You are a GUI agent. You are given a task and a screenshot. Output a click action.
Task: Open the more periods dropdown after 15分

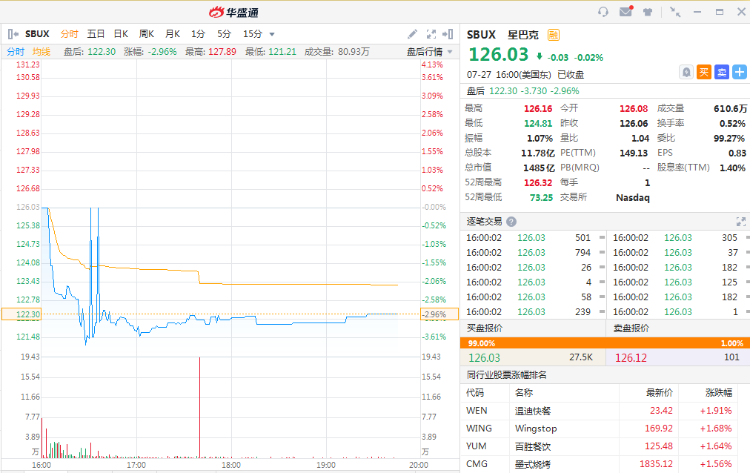click(272, 34)
